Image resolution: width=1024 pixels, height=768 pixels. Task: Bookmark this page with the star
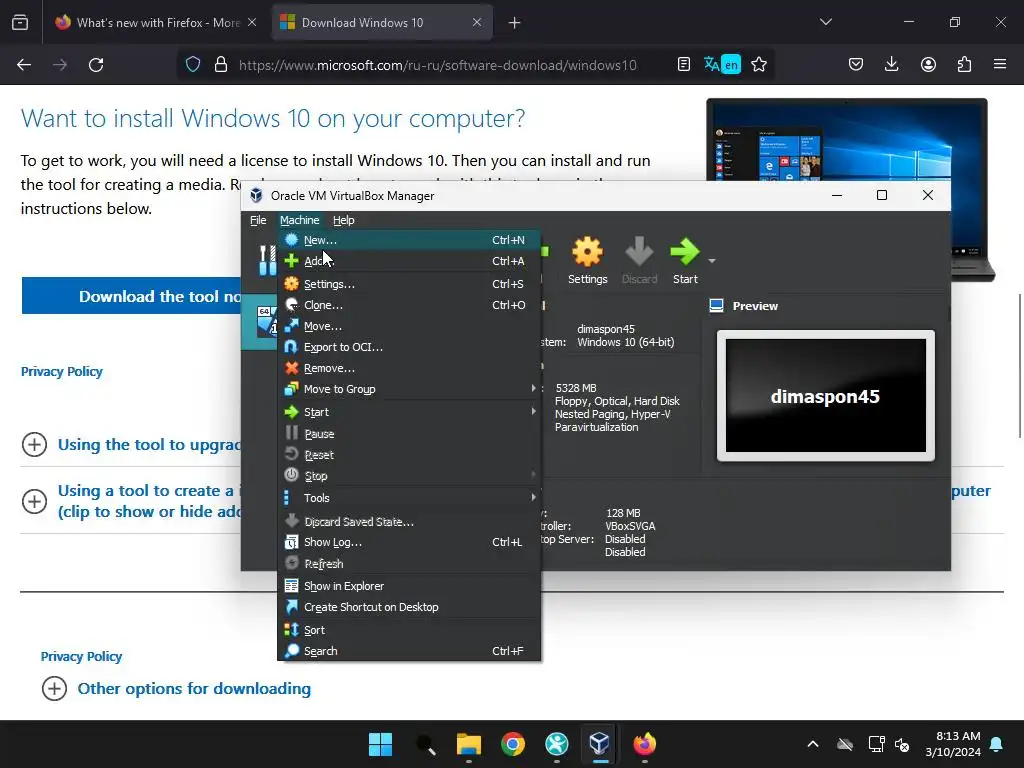[x=759, y=65]
